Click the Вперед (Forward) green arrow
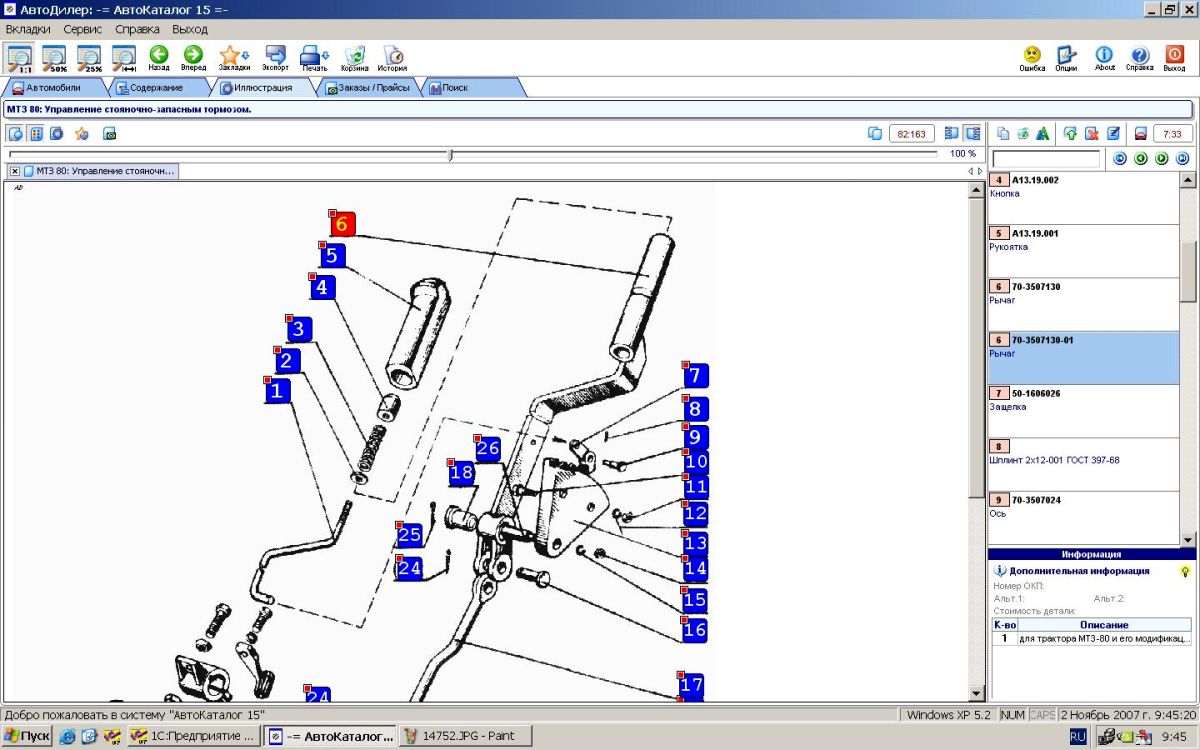Screen dimensions: 1200x750 tap(193, 55)
